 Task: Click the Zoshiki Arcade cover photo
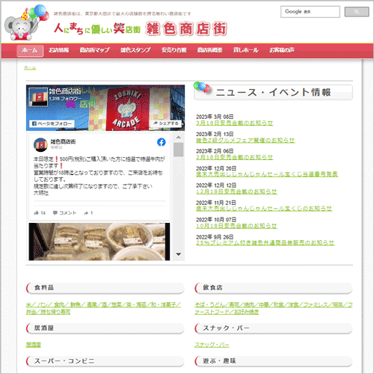[105, 108]
